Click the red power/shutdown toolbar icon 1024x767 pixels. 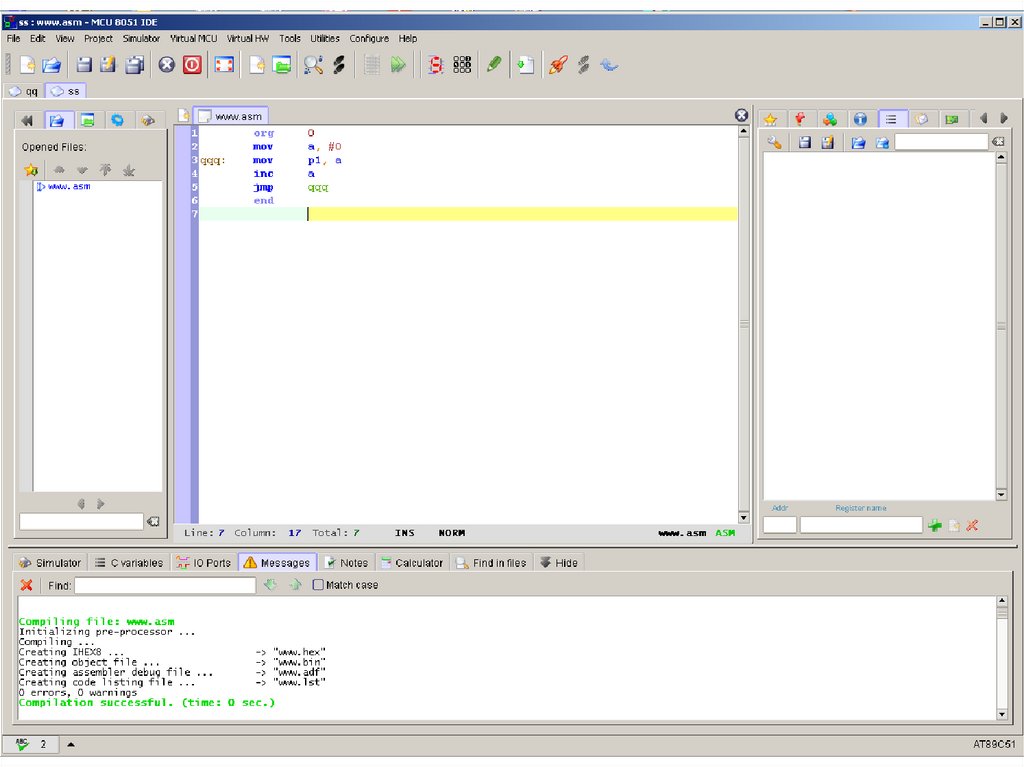pos(192,65)
